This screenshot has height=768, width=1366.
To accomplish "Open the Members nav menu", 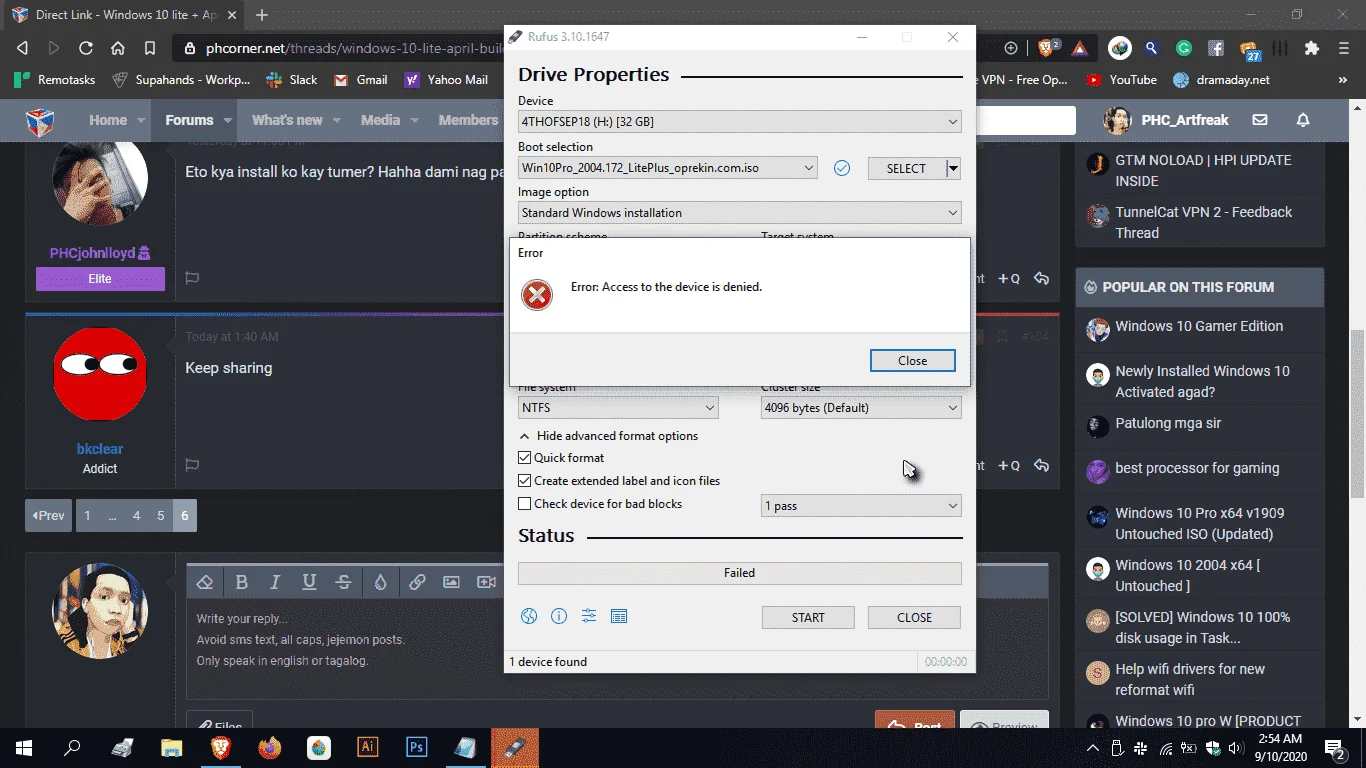I will point(468,120).
